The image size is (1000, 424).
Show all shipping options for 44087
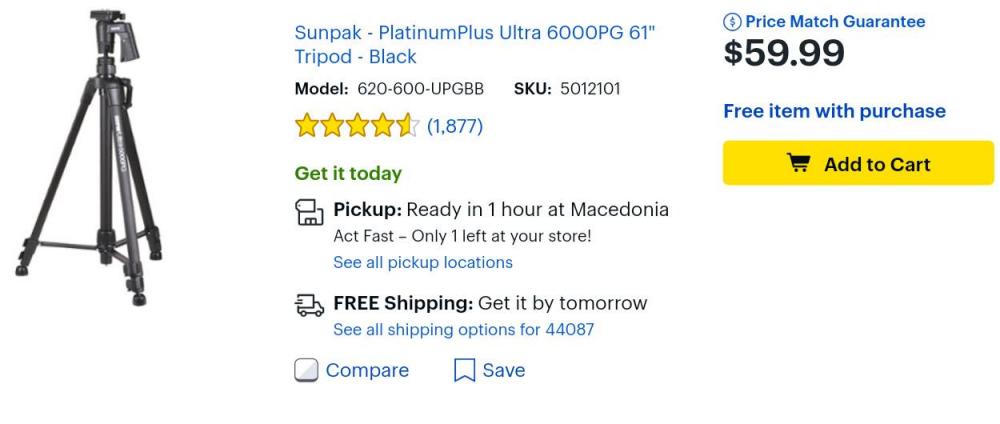tap(463, 329)
